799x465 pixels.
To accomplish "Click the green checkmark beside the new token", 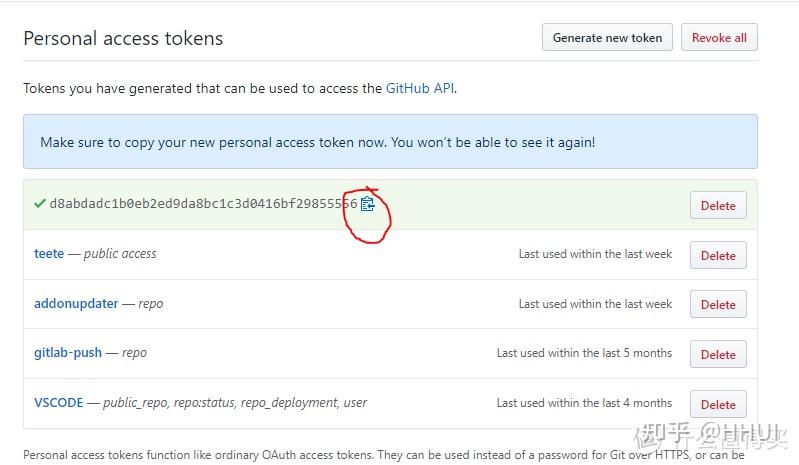I will (39, 203).
